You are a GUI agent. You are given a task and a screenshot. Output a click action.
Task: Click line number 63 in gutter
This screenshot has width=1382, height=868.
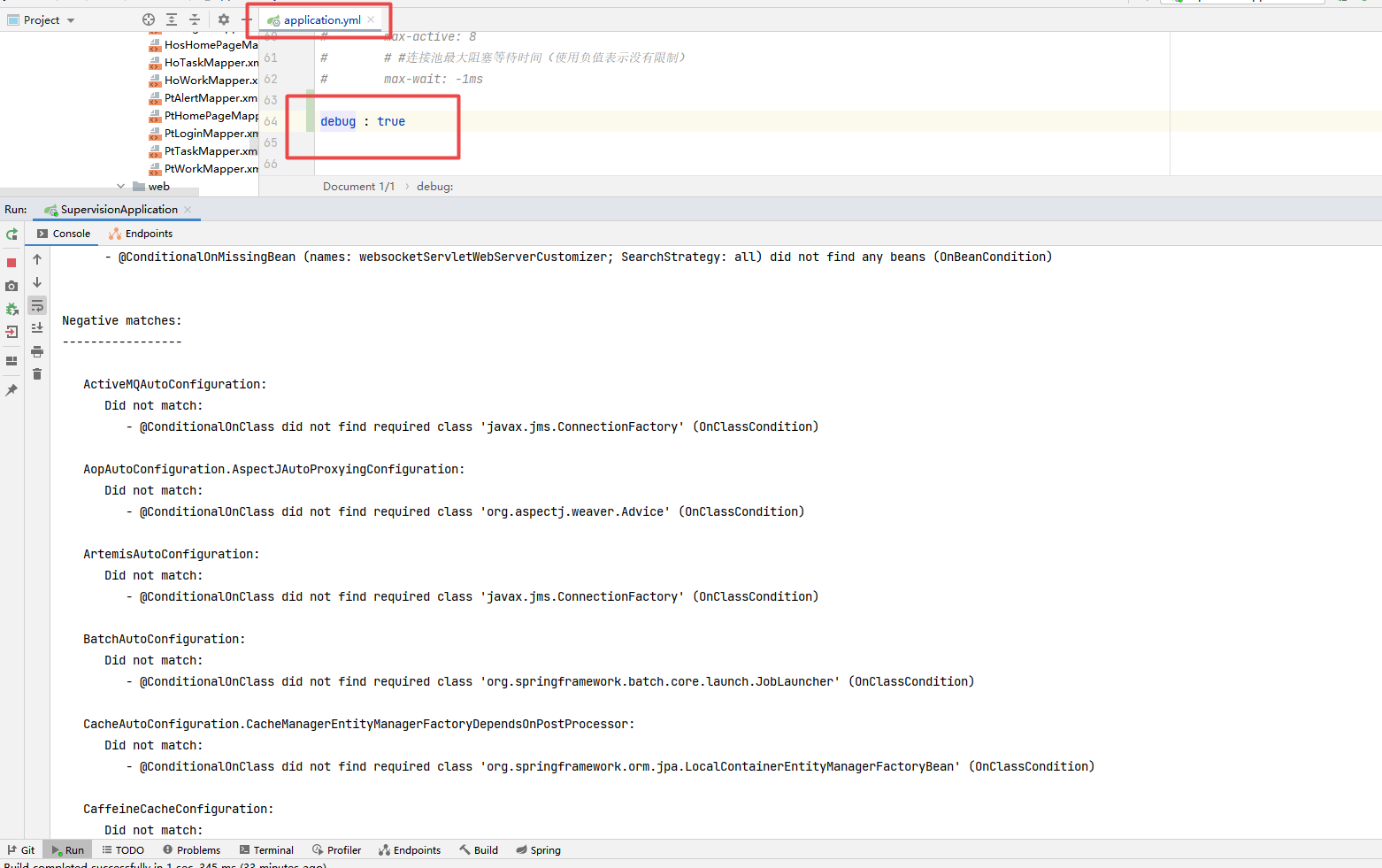point(271,100)
